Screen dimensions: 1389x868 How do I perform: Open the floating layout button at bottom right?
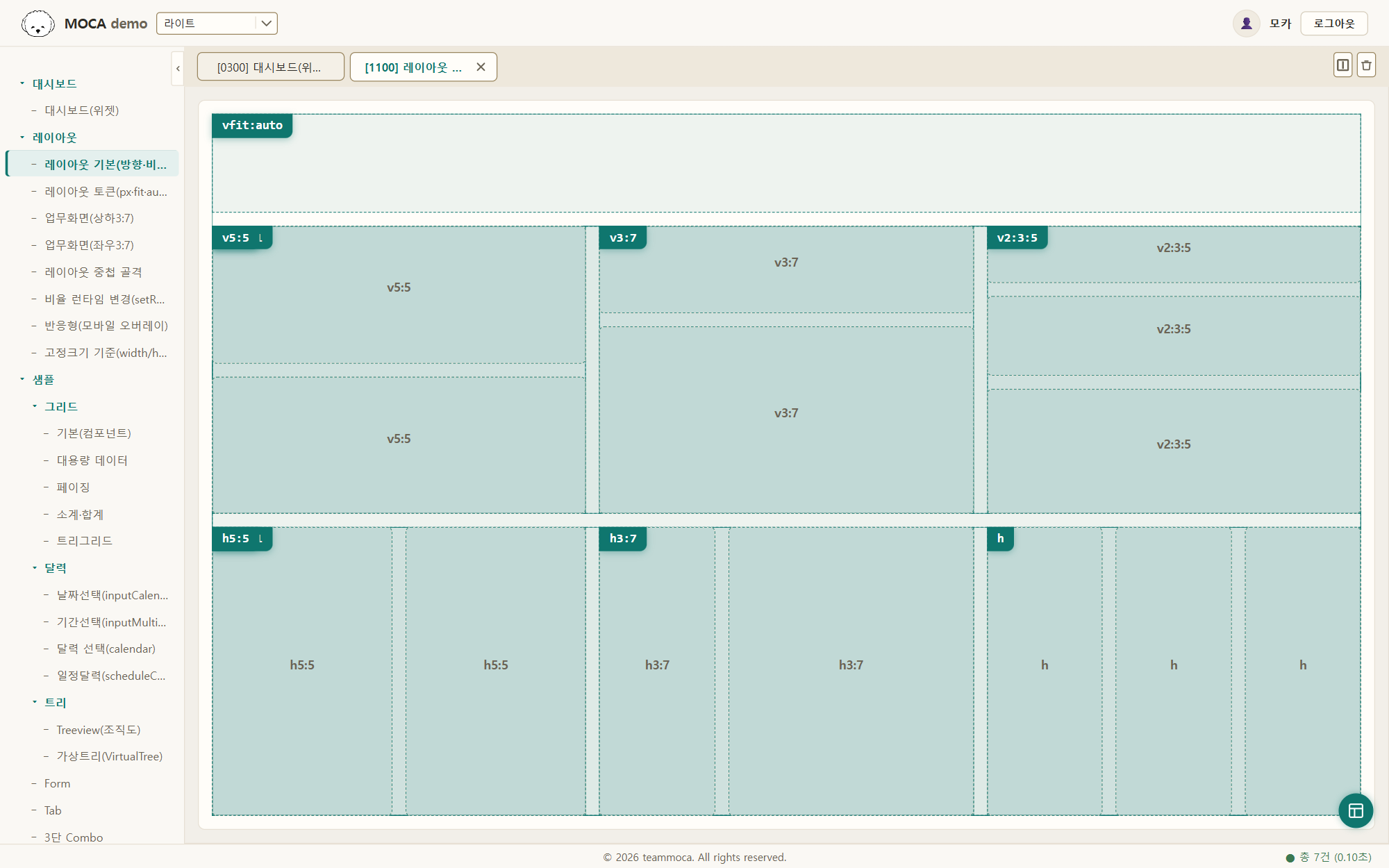click(1356, 810)
